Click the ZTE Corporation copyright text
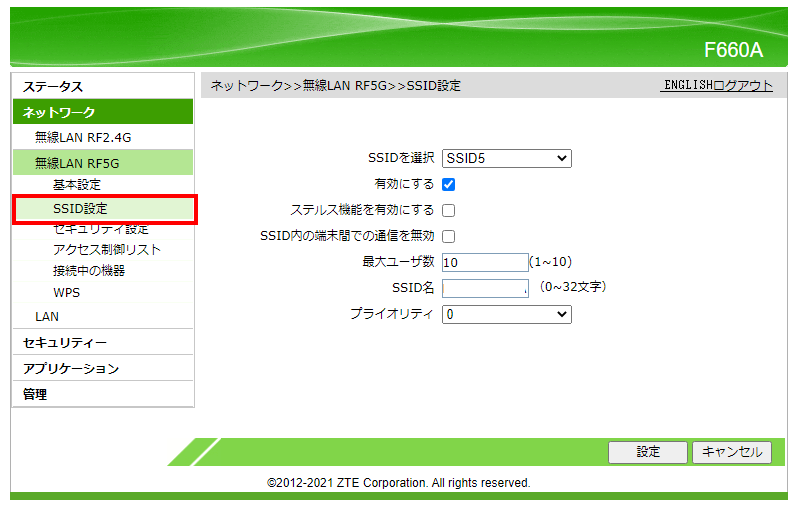The height and width of the screenshot is (506, 800). tap(398, 483)
